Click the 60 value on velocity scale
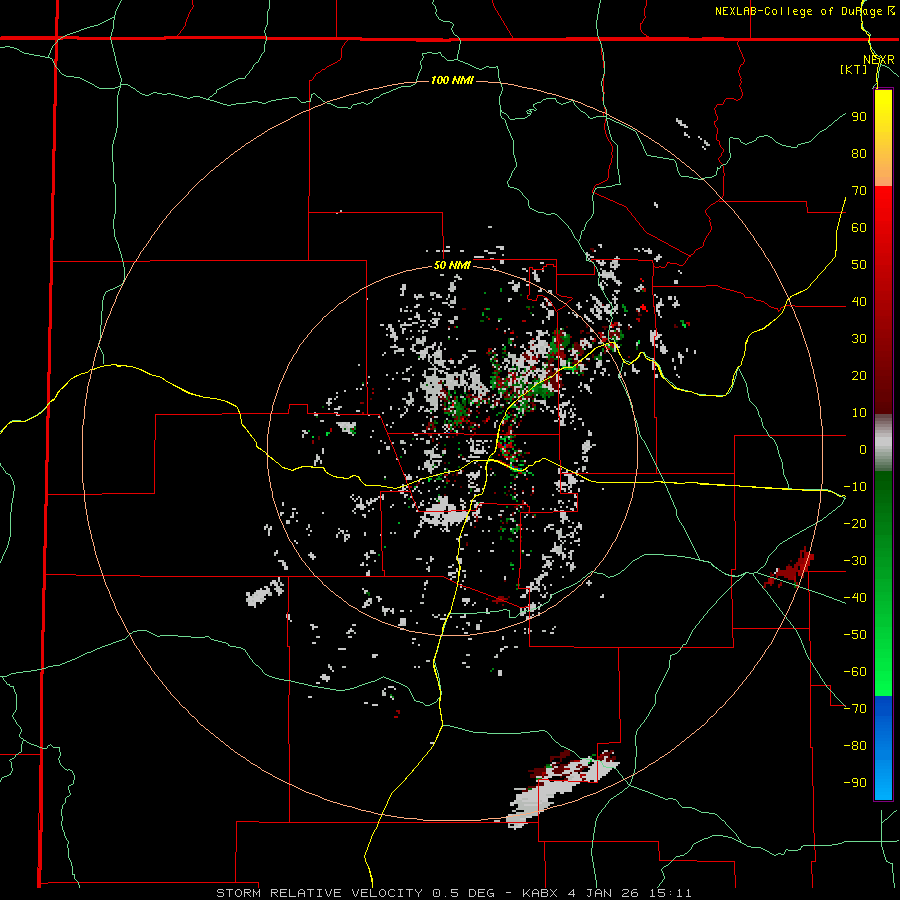The height and width of the screenshot is (900, 900). tap(859, 228)
